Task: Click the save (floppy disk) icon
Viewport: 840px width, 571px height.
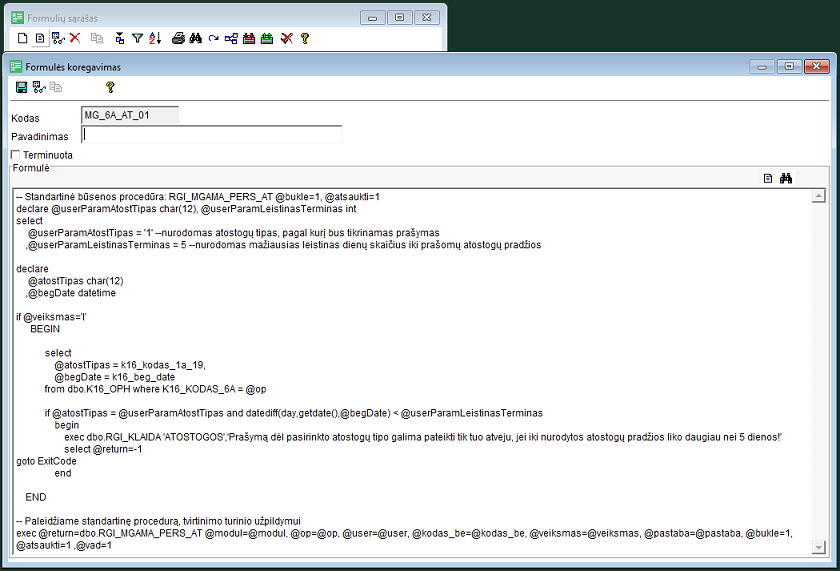Action: coord(21,87)
